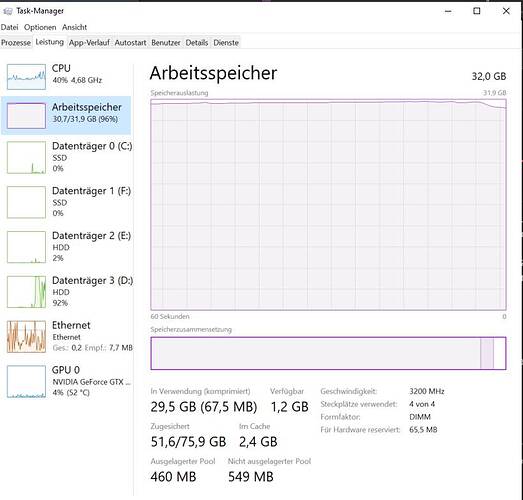
Task: Select the CPU usage mini graph
Action: pyautogui.click(x=26, y=77)
